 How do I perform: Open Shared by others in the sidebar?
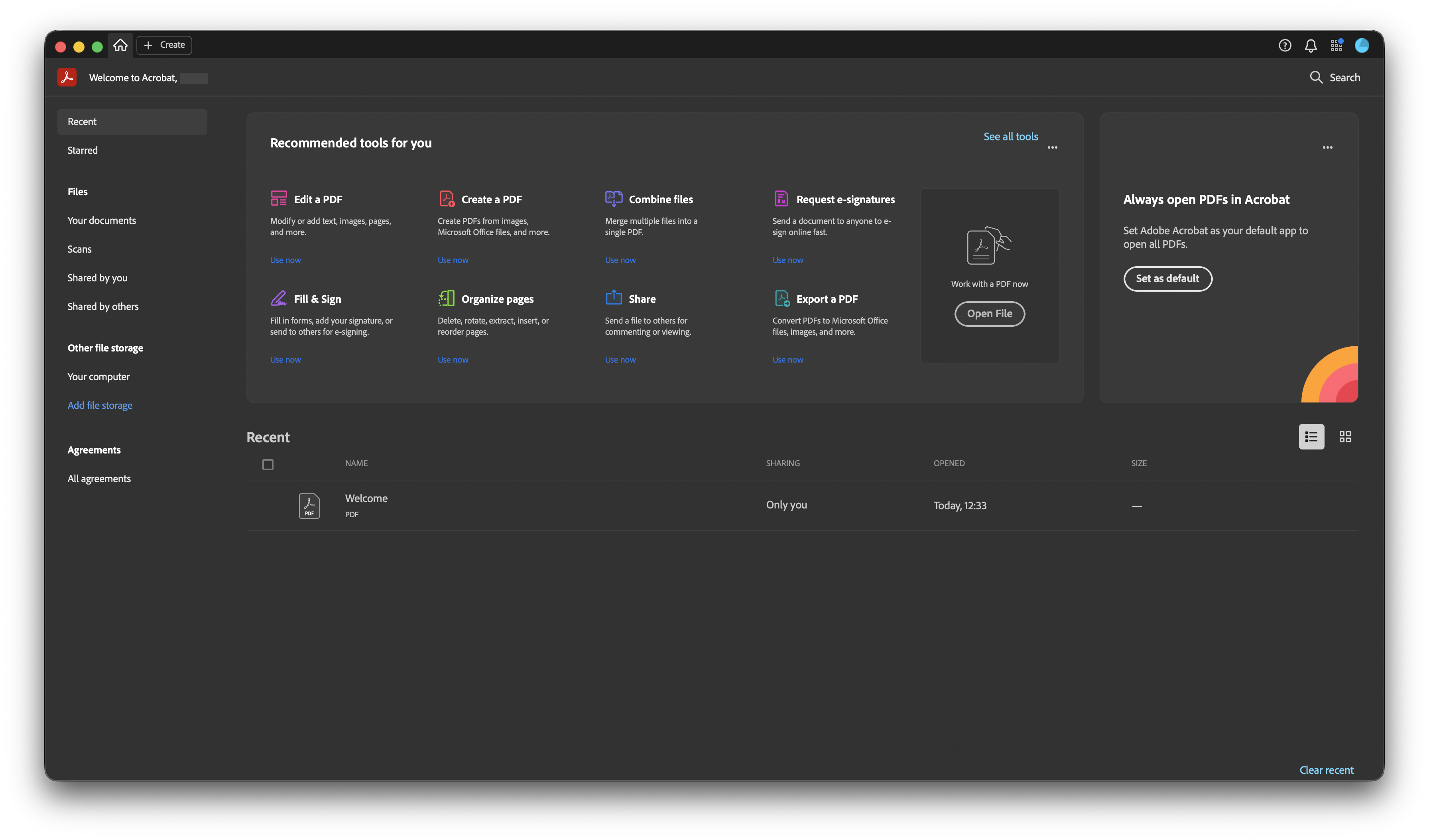tap(102, 307)
